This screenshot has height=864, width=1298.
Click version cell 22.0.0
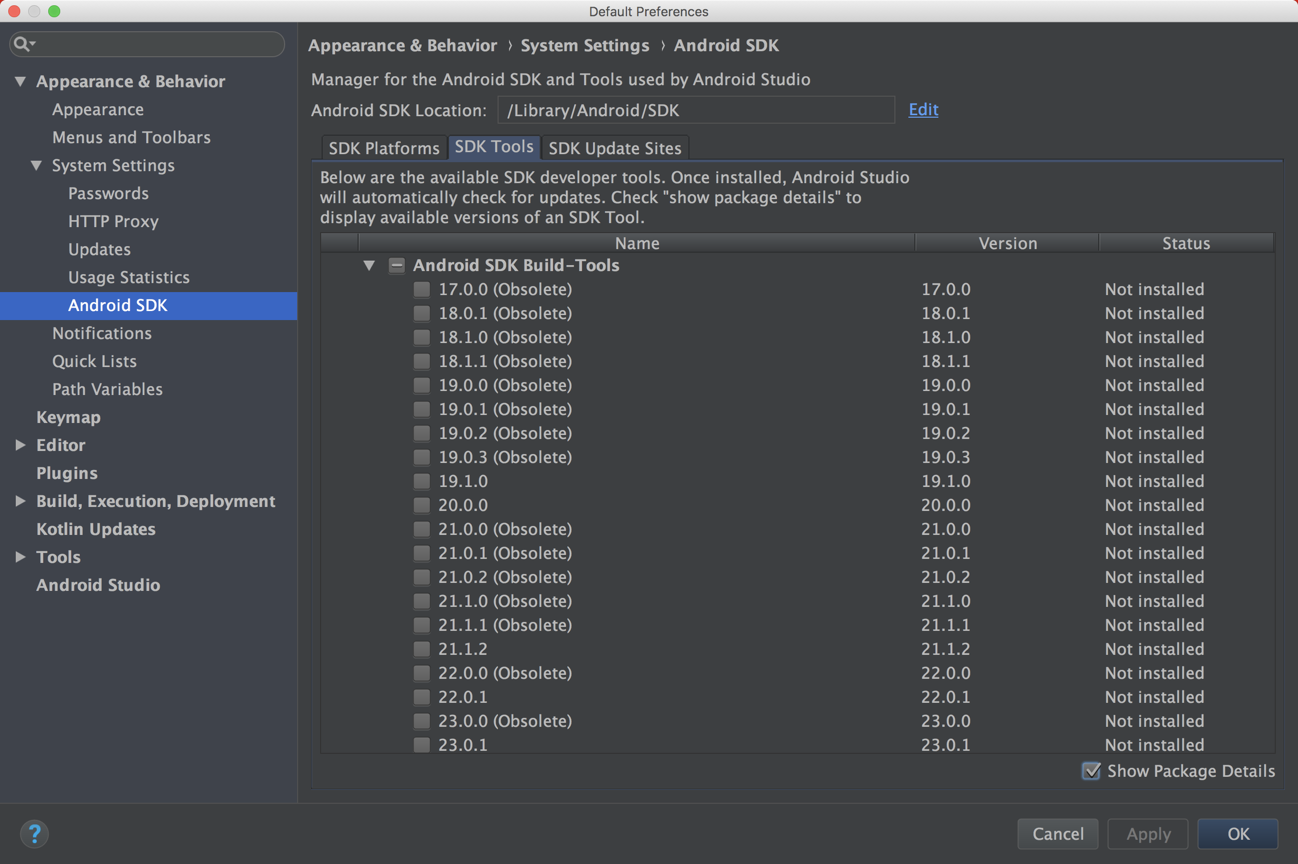946,673
